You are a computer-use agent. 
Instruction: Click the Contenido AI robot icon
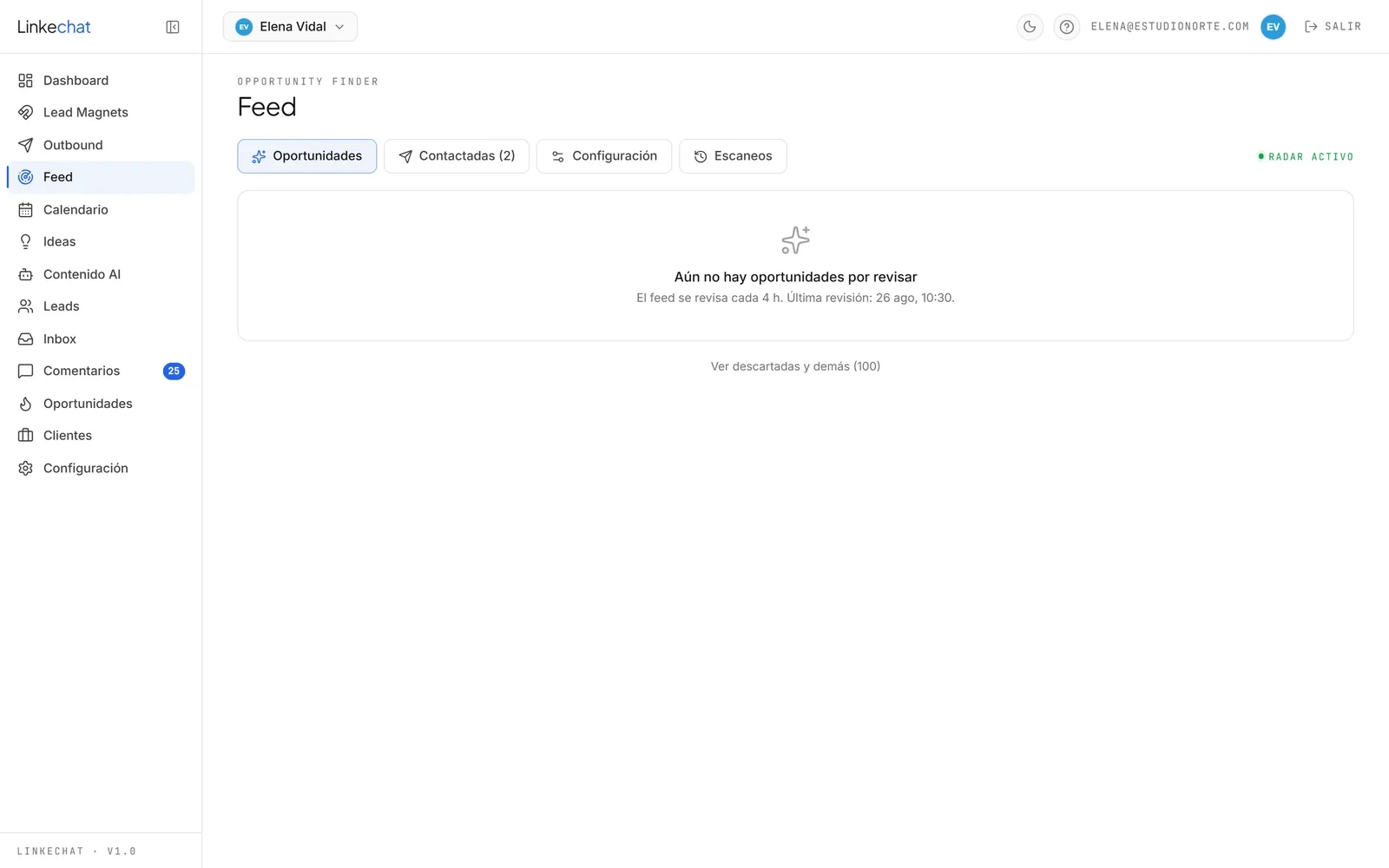coord(26,274)
